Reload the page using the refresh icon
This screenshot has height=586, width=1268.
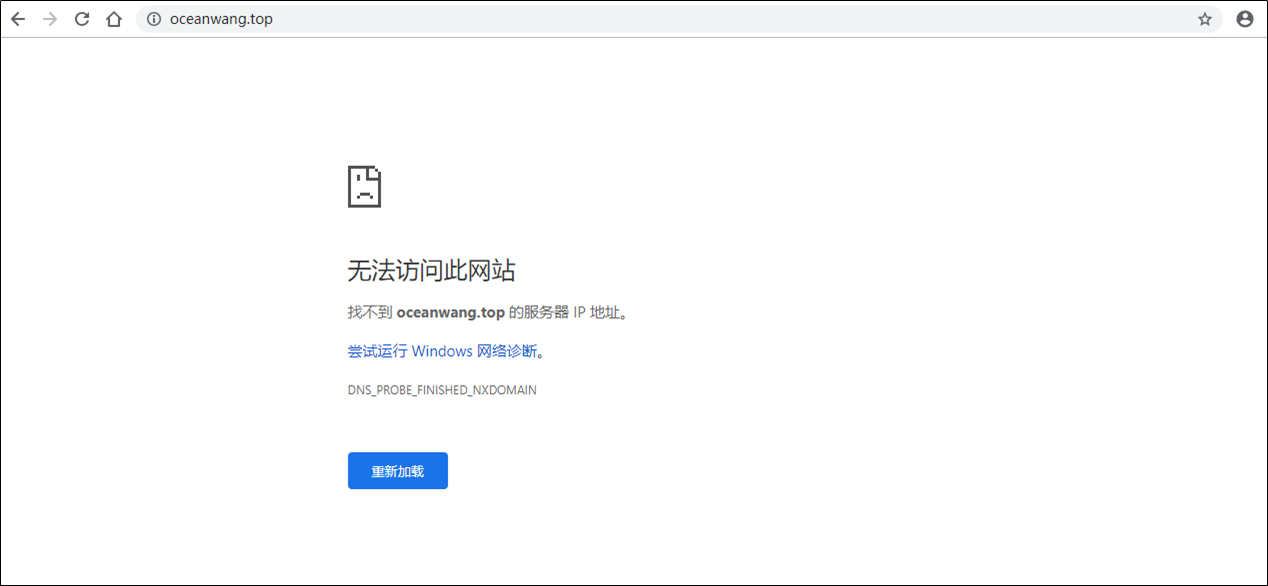pyautogui.click(x=83, y=18)
